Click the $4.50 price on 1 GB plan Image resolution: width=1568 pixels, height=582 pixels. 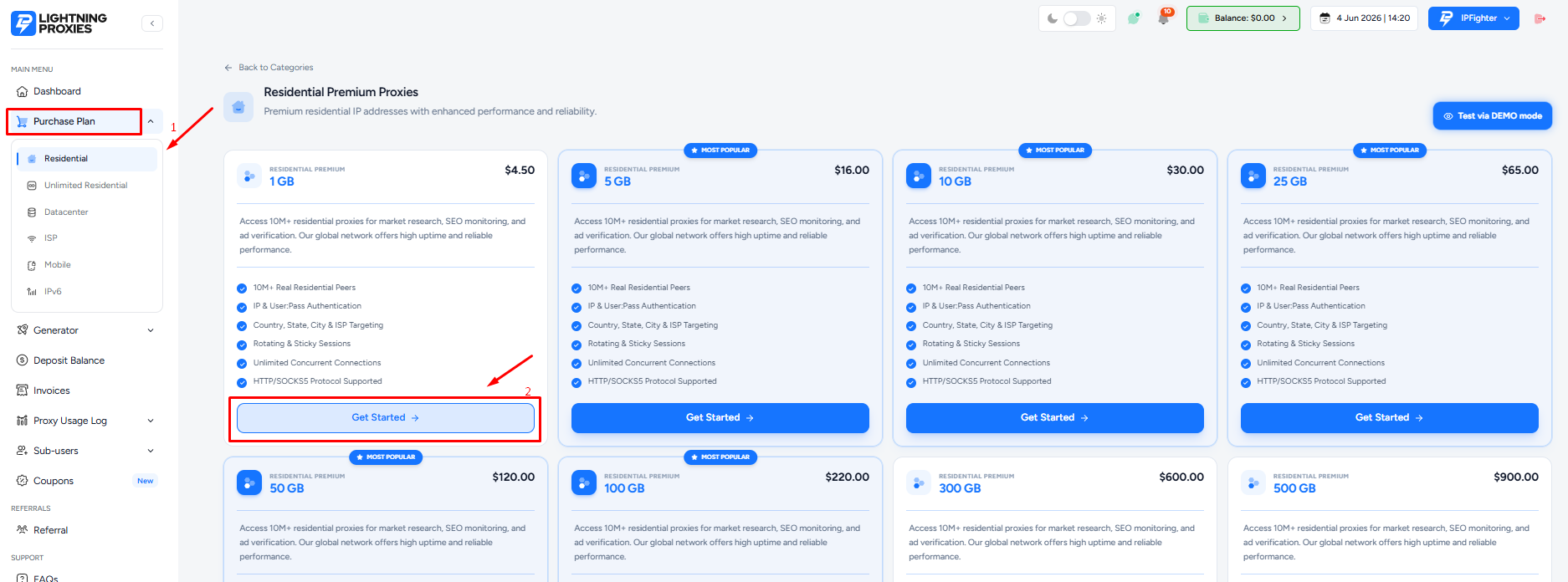point(520,170)
